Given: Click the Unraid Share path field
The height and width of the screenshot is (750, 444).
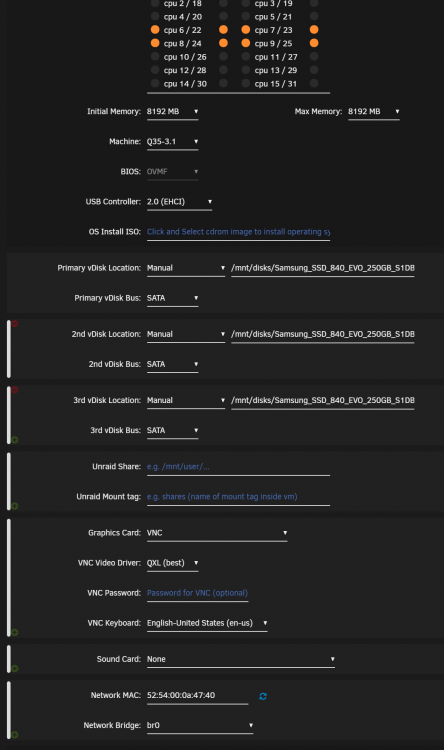Looking at the screenshot, I should (x=238, y=467).
